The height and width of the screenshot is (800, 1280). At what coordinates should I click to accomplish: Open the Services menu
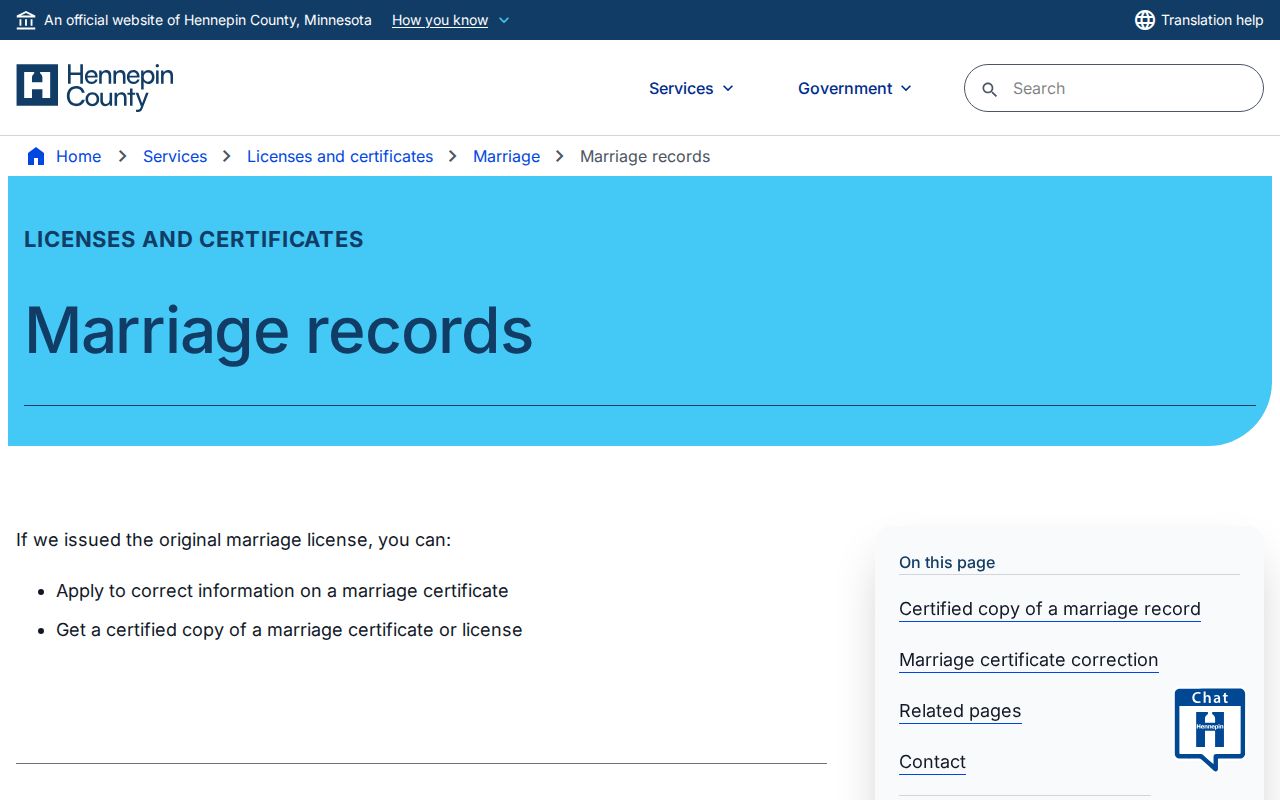tap(692, 88)
